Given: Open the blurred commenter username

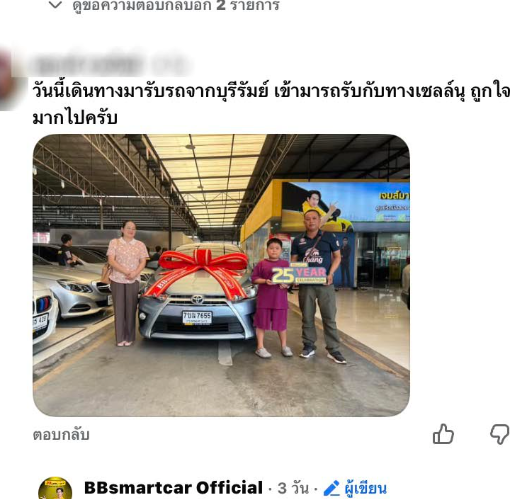Looking at the screenshot, I should tap(110, 65).
